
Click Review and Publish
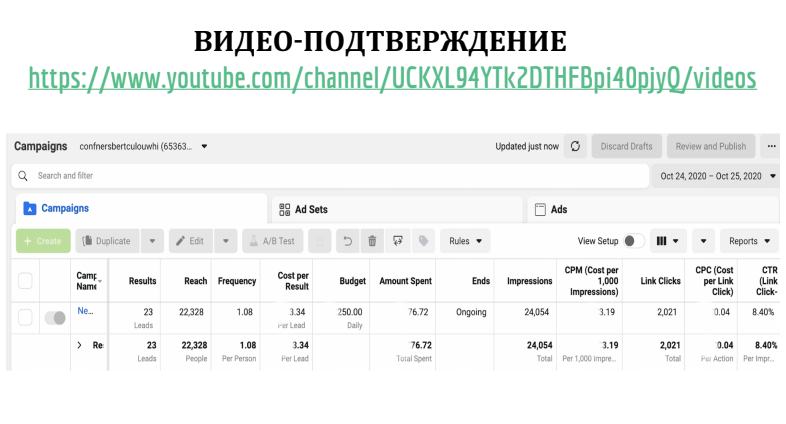(711, 146)
